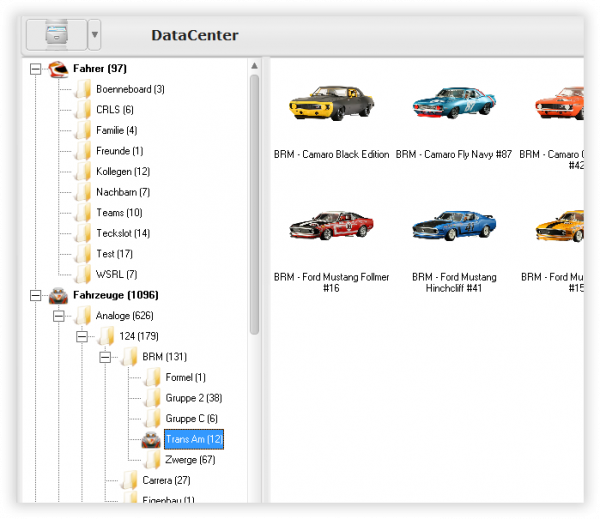Select Boenneboard (3) driver group
This screenshot has width=600, height=519.
coord(130,89)
